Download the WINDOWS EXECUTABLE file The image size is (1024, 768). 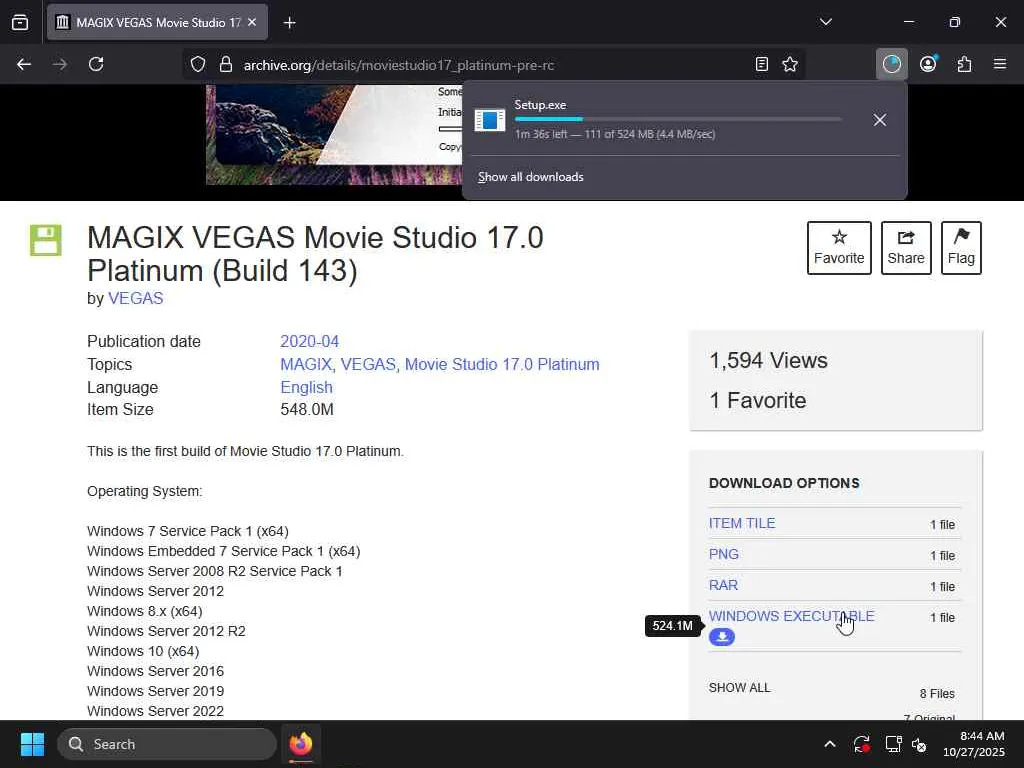tap(792, 616)
